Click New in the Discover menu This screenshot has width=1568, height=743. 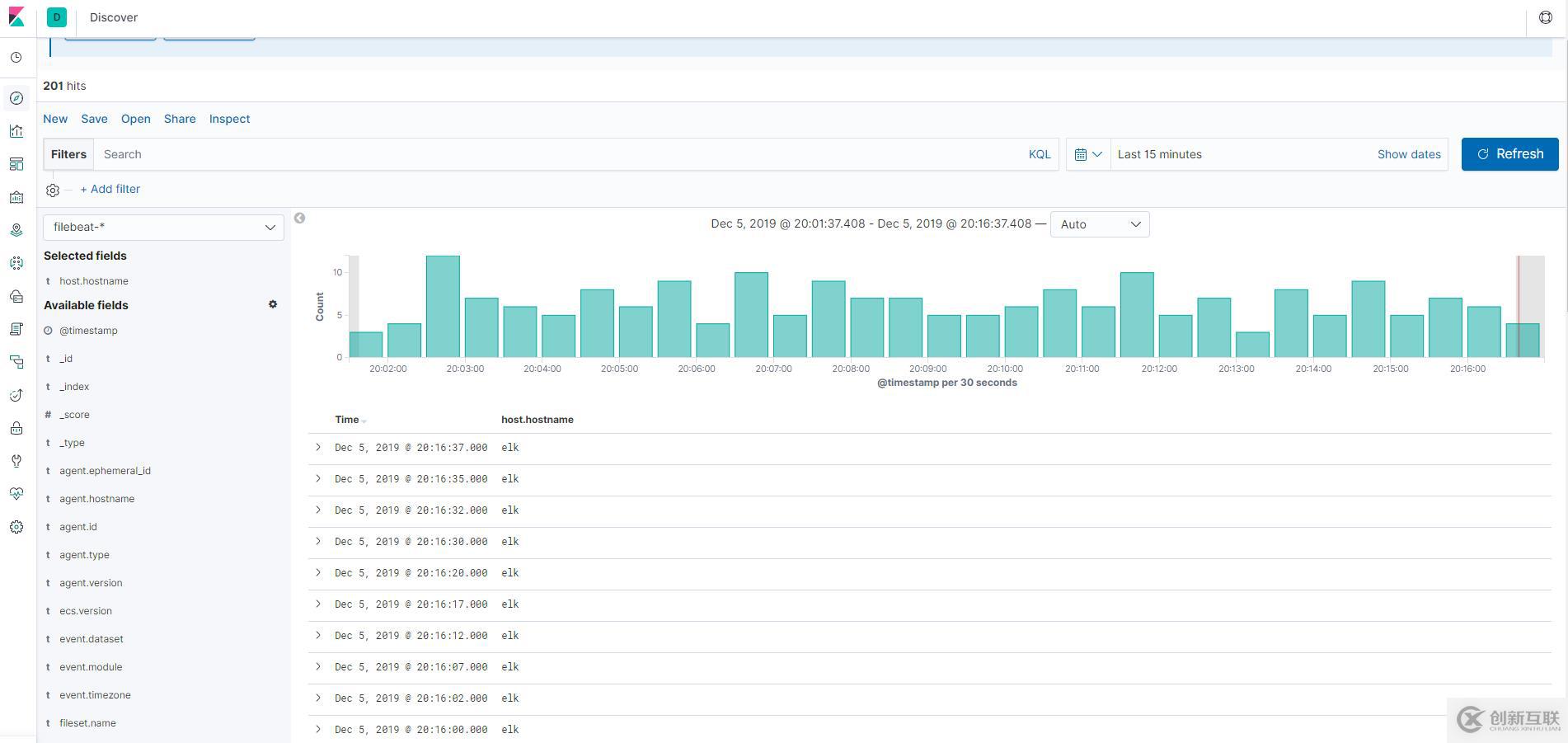(x=55, y=119)
